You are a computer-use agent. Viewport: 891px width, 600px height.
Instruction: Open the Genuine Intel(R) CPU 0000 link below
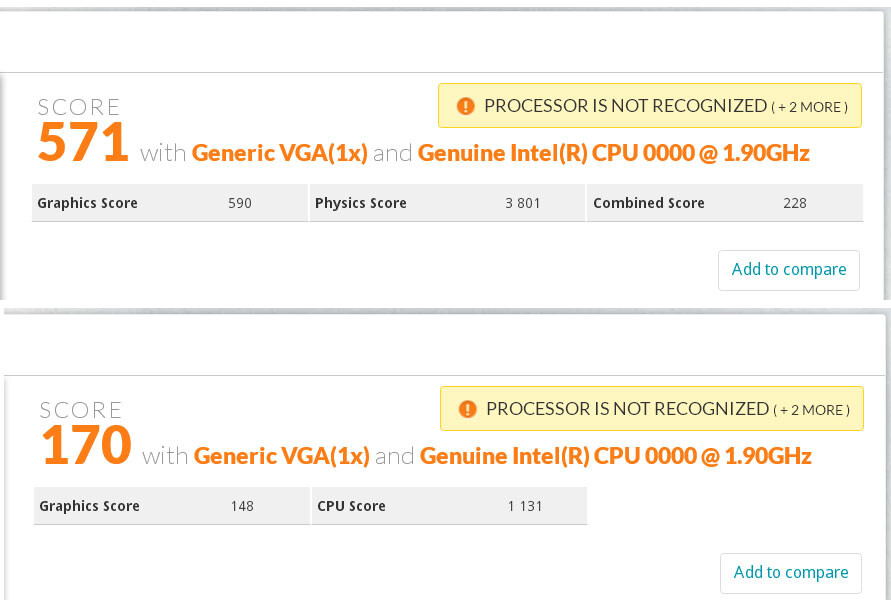coord(614,455)
